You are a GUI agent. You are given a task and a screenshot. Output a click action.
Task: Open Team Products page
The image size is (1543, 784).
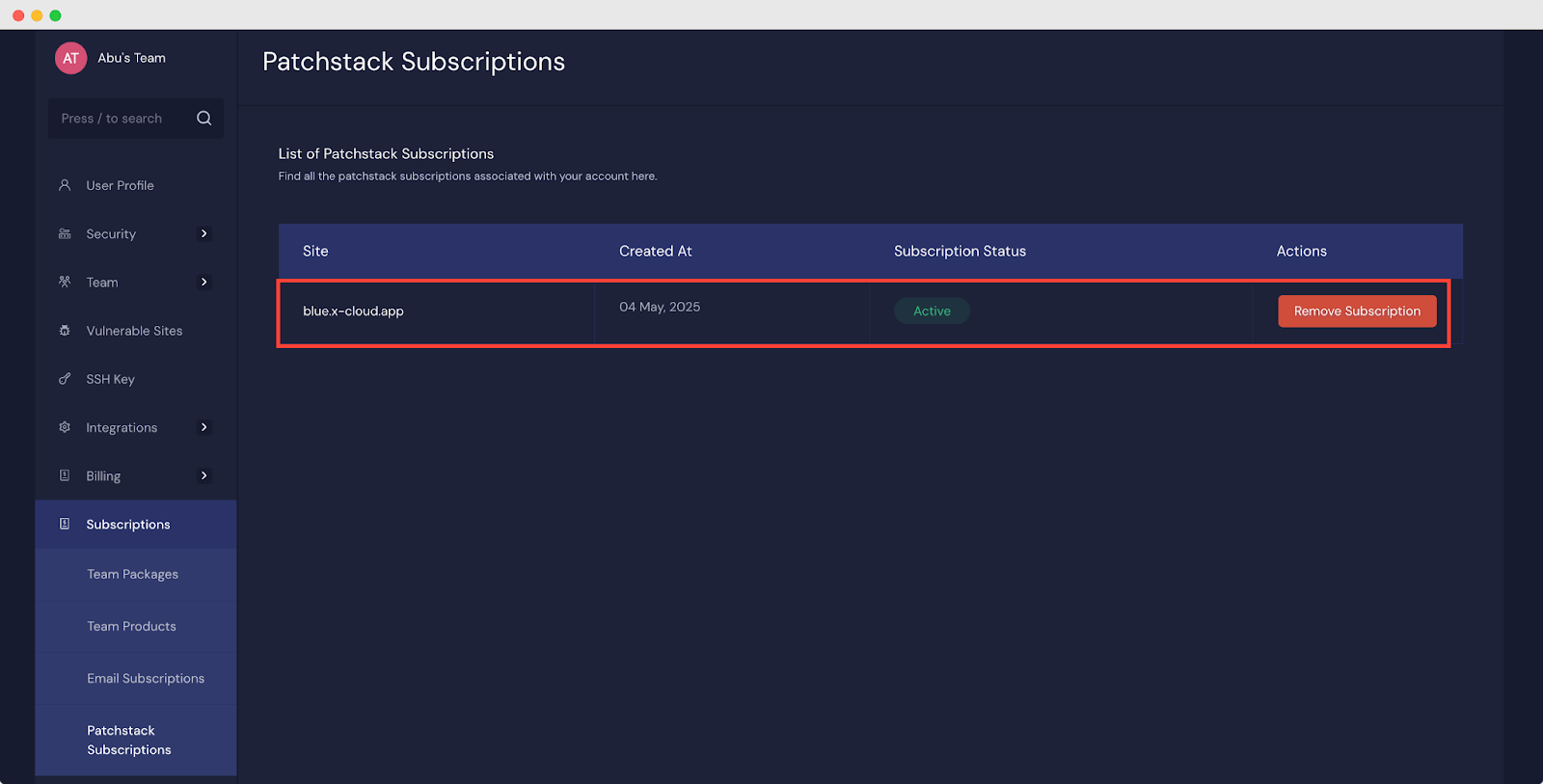click(131, 626)
